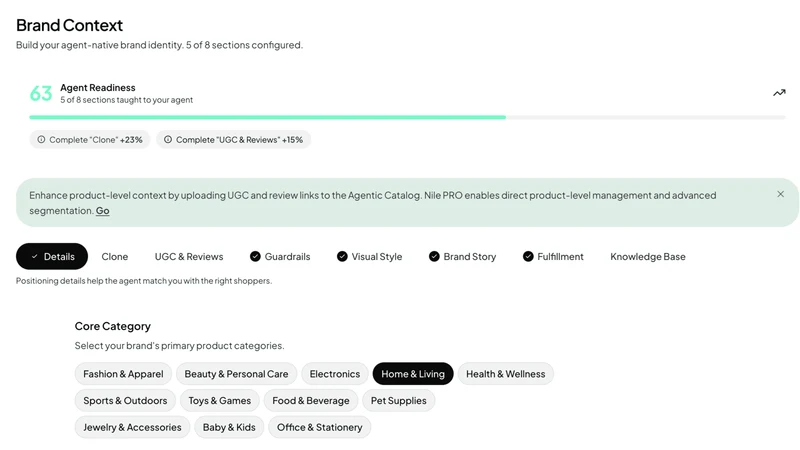This screenshot has width=800, height=450.
Task: Click Complete "UGC & Reviews" +15% chip
Action: pos(234,139)
